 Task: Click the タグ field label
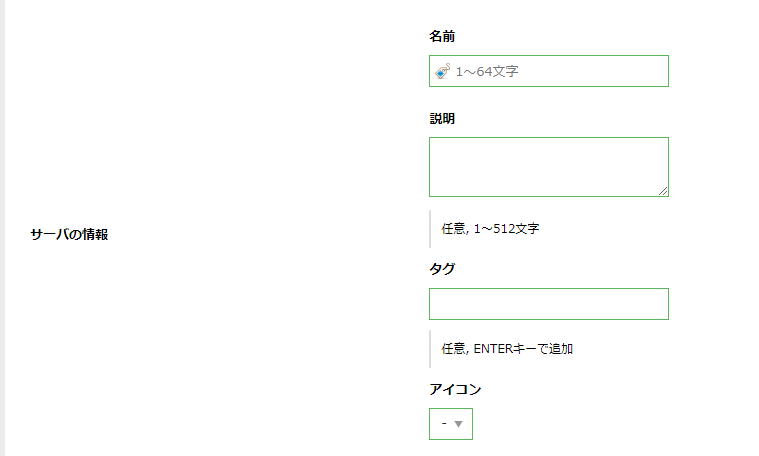click(x=442, y=269)
